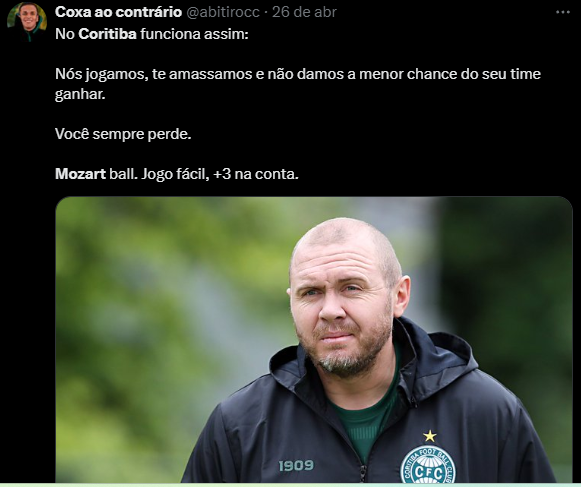The height and width of the screenshot is (487, 581).
Task: Click the @abitirocc handle
Action: tap(222, 12)
